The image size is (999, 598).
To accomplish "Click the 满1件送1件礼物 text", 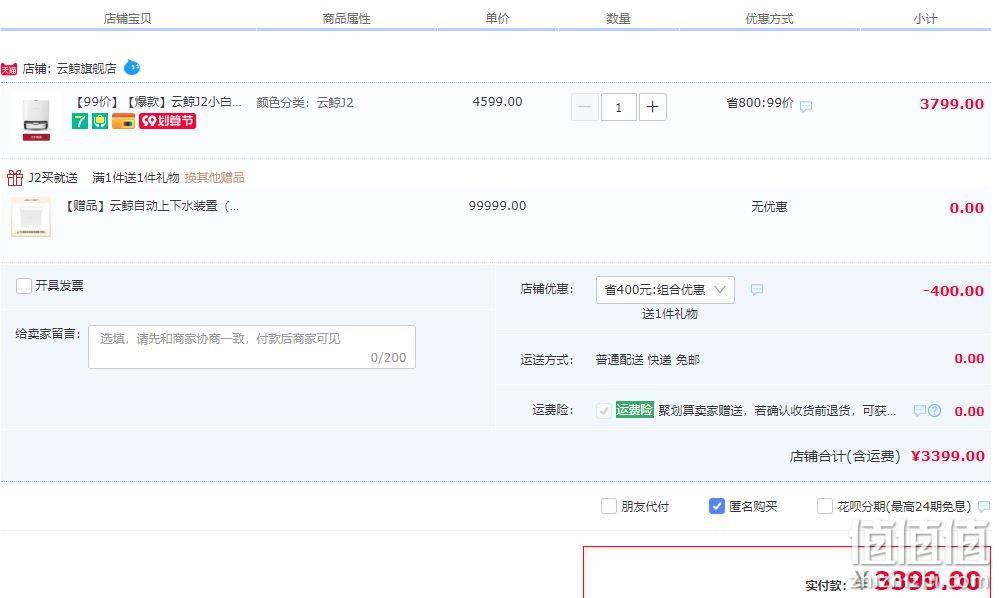I will click(x=136, y=178).
